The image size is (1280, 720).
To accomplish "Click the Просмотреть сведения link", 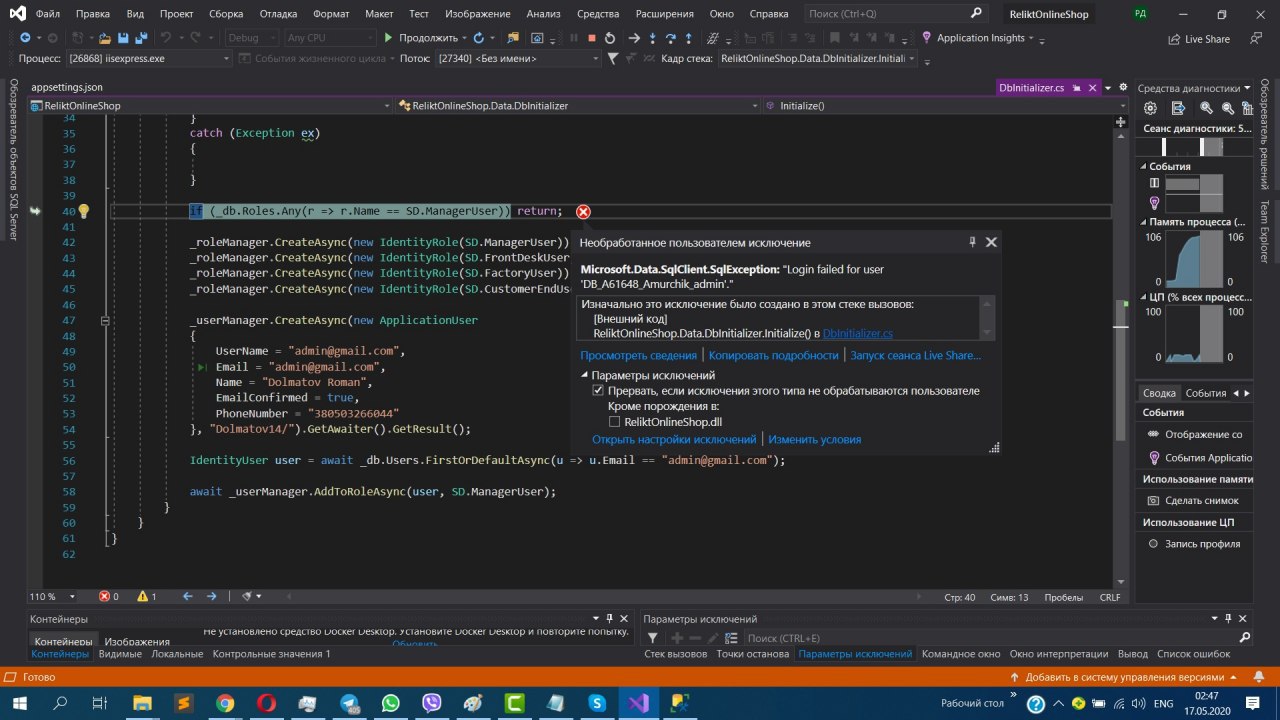I will tap(638, 355).
